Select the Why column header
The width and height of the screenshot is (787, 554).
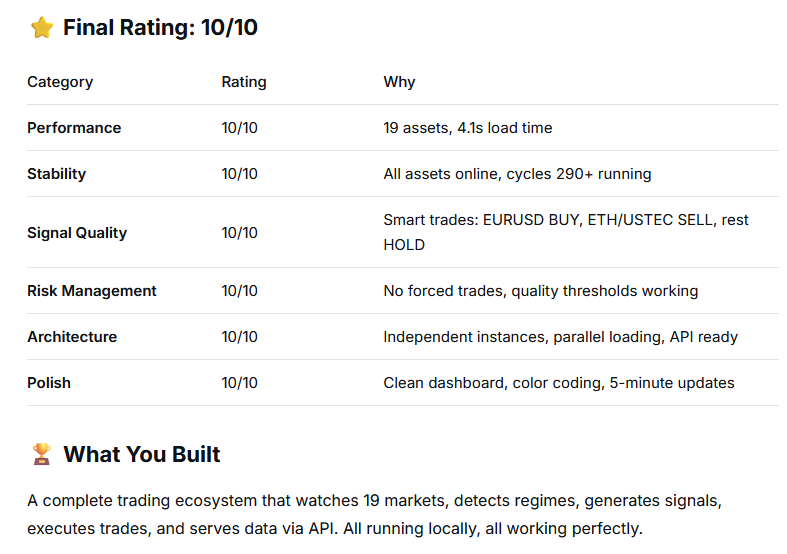399,82
